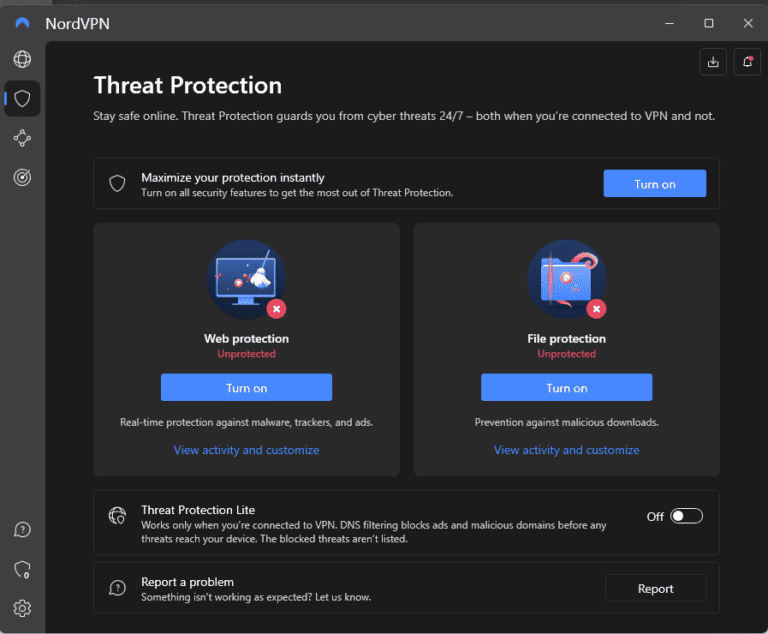Viewport: 768px width, 634px height.
Task: Turn on all security features button
Action: tap(655, 184)
